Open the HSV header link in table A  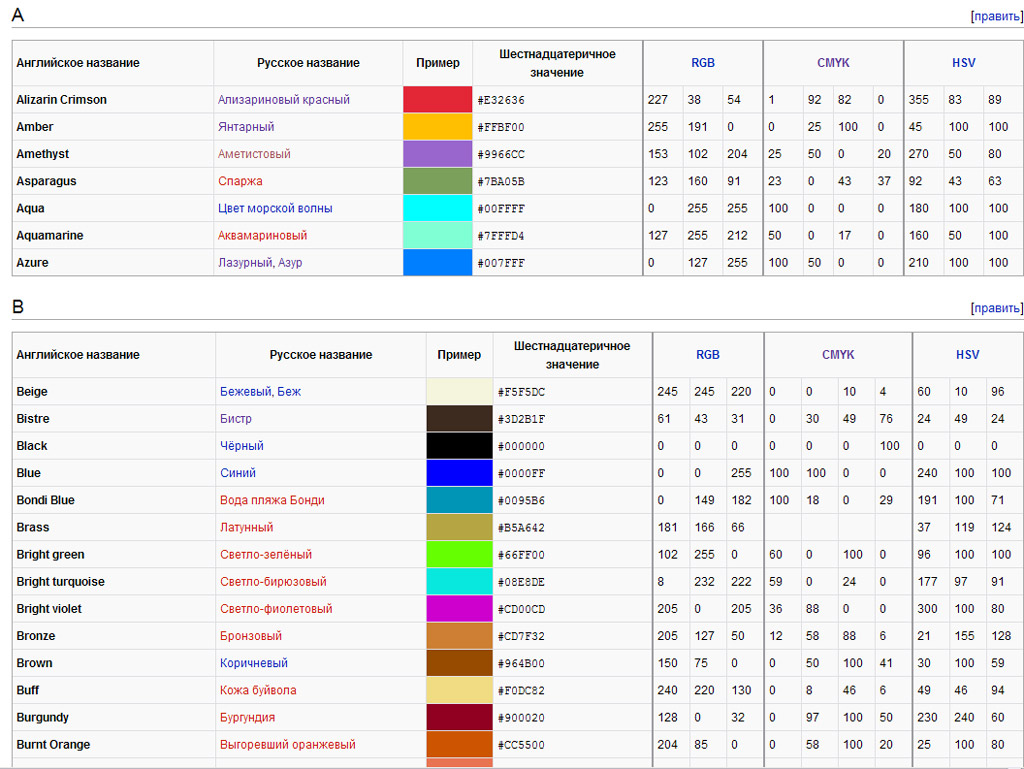(x=963, y=63)
